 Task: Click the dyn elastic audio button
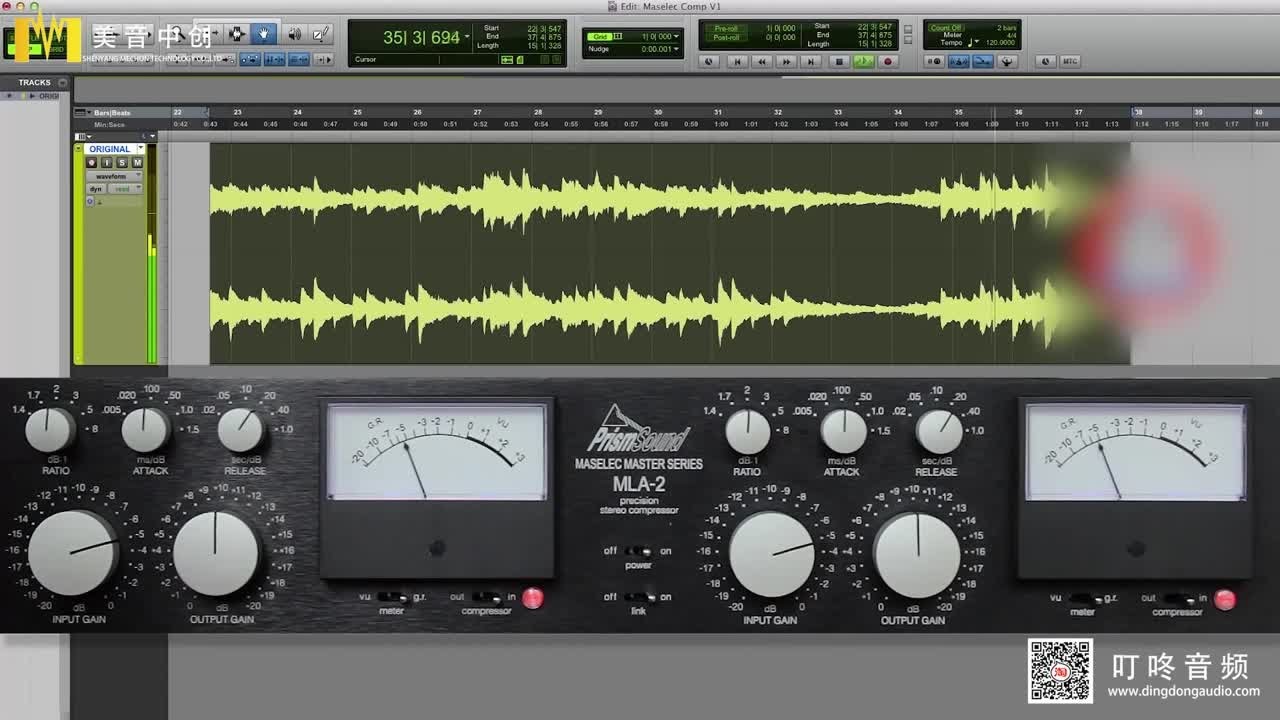tap(96, 188)
